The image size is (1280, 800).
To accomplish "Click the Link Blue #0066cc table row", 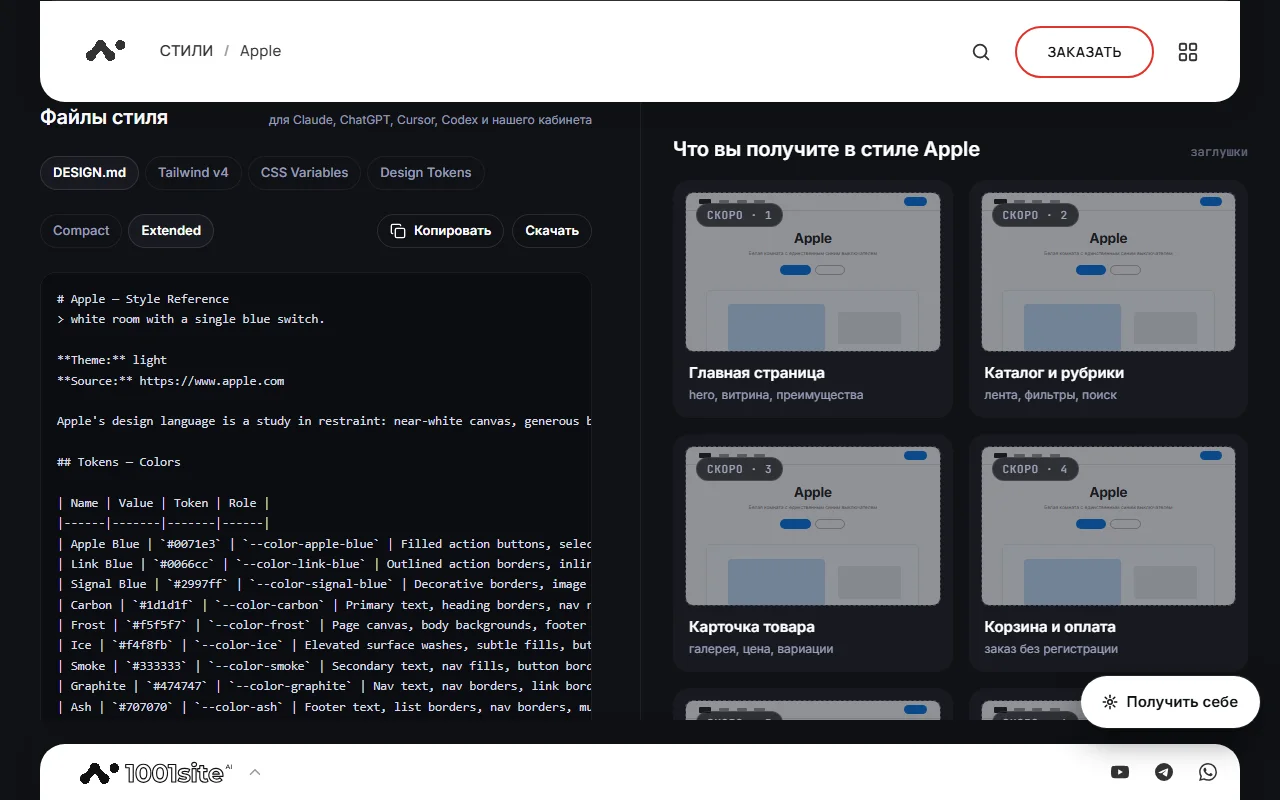I will point(324,564).
